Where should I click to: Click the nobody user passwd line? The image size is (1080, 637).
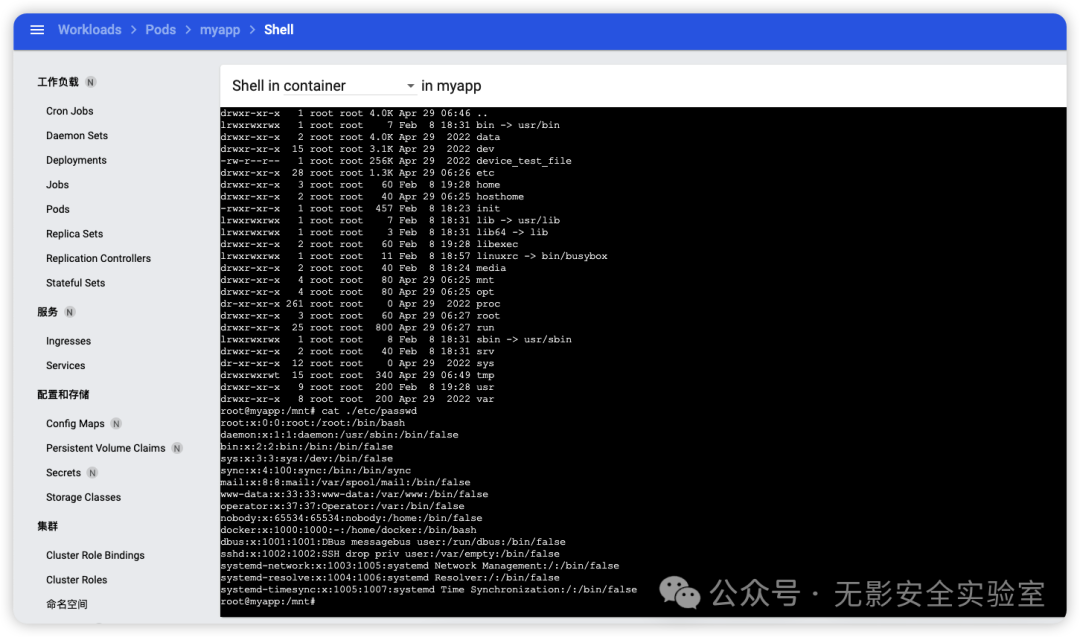pyautogui.click(x=351, y=518)
